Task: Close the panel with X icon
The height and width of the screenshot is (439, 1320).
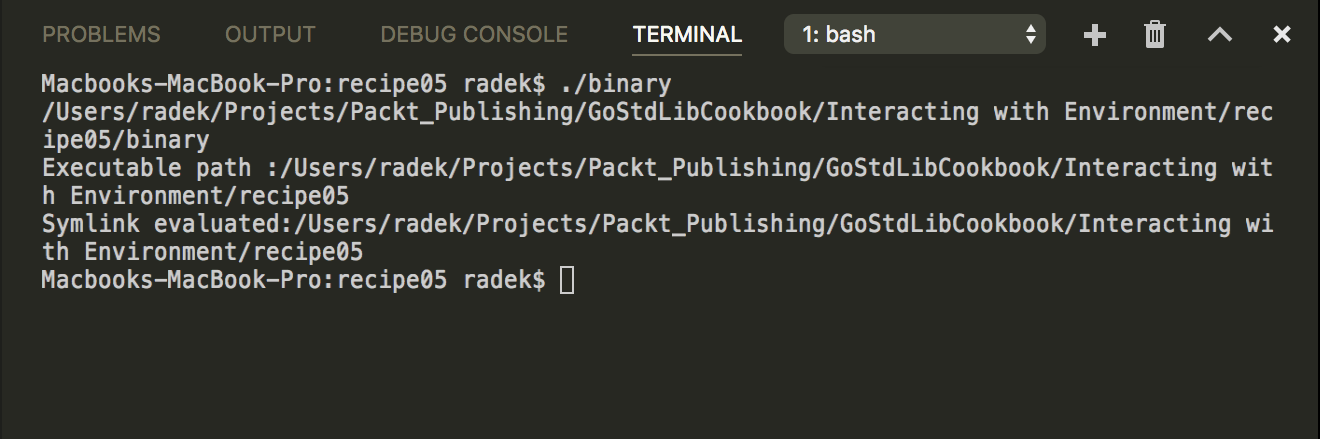Action: (1281, 35)
